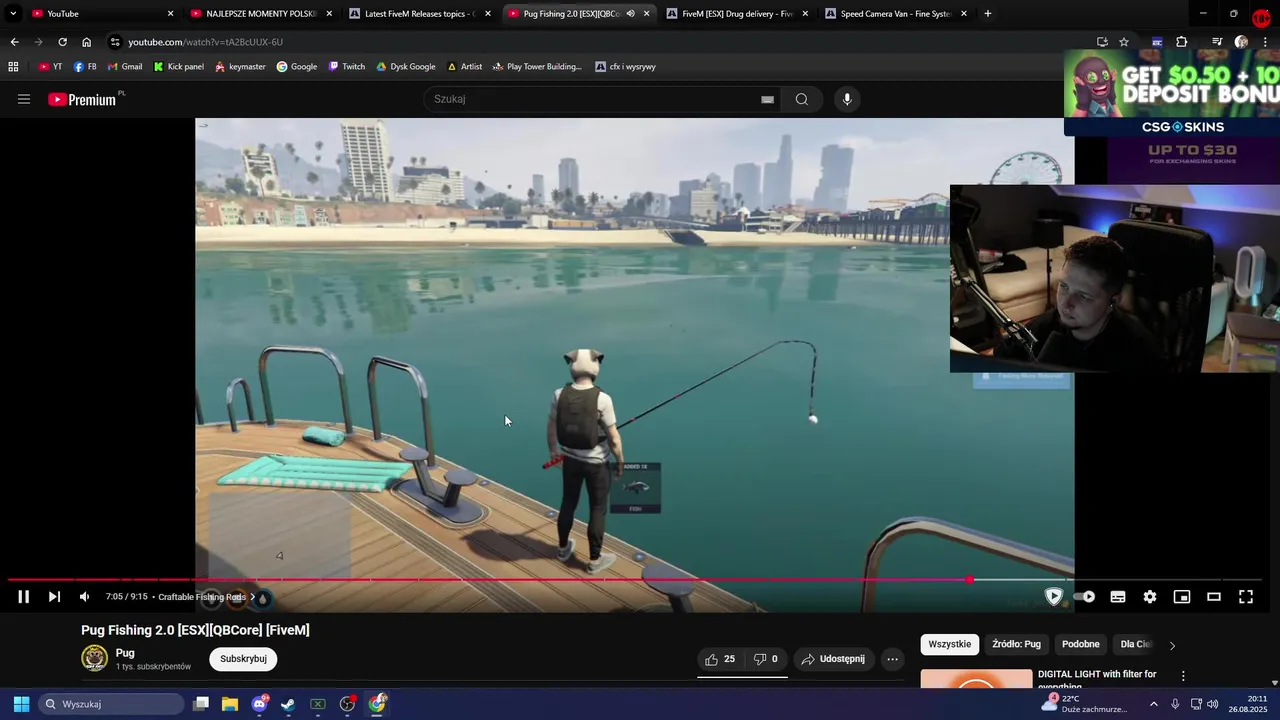Open Pug channel avatar
Image resolution: width=1280 pixels, height=720 pixels.
[95, 658]
